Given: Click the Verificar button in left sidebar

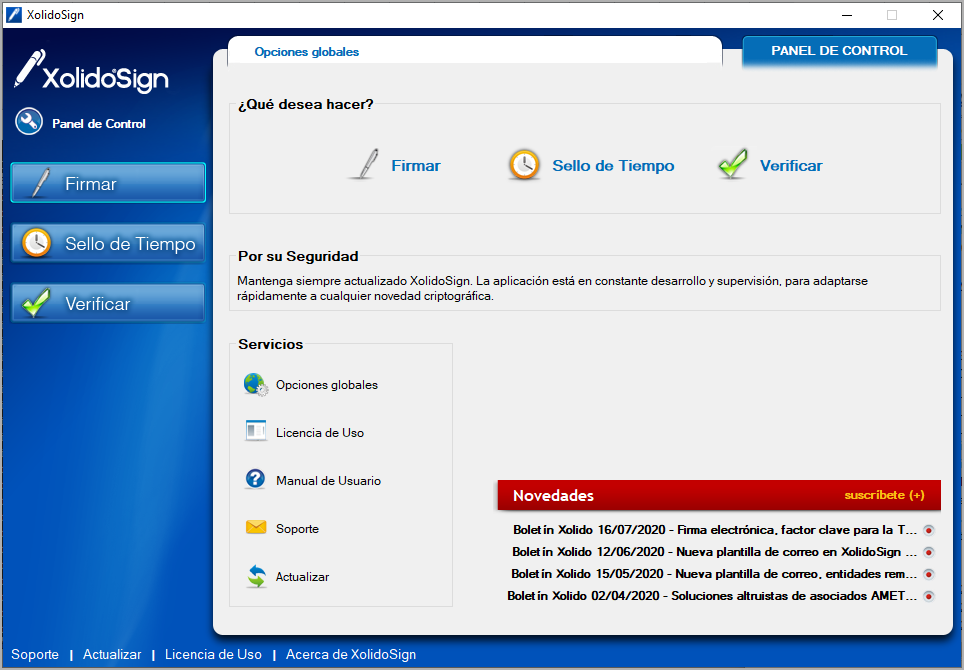Looking at the screenshot, I should 108,303.
